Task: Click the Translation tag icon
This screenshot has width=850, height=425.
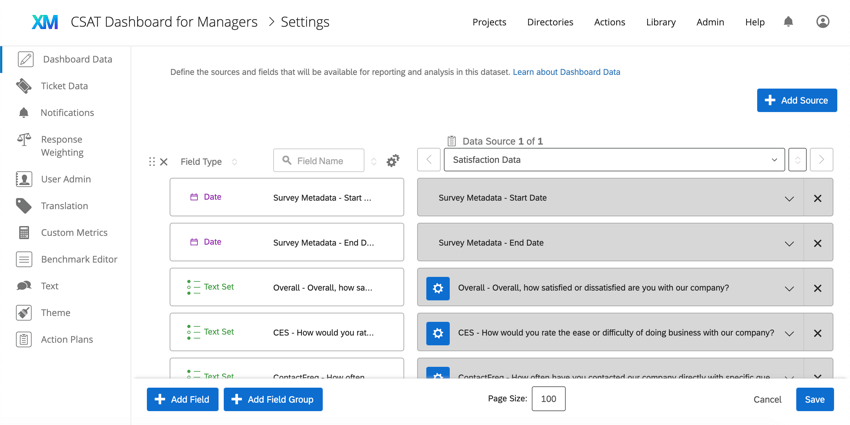Action: [x=24, y=206]
